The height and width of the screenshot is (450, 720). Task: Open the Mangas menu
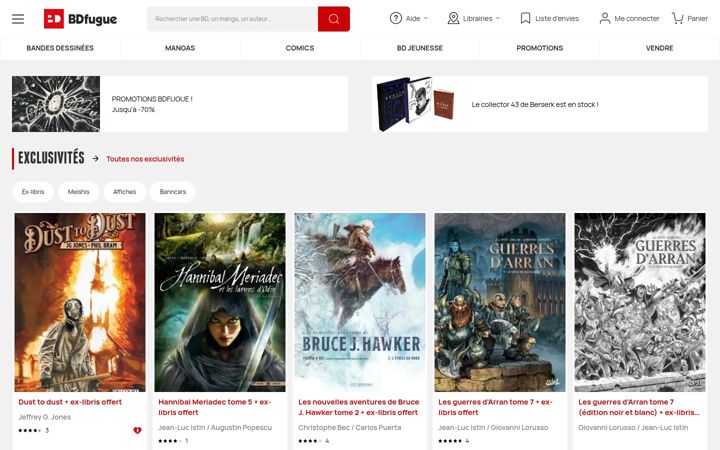coord(180,48)
